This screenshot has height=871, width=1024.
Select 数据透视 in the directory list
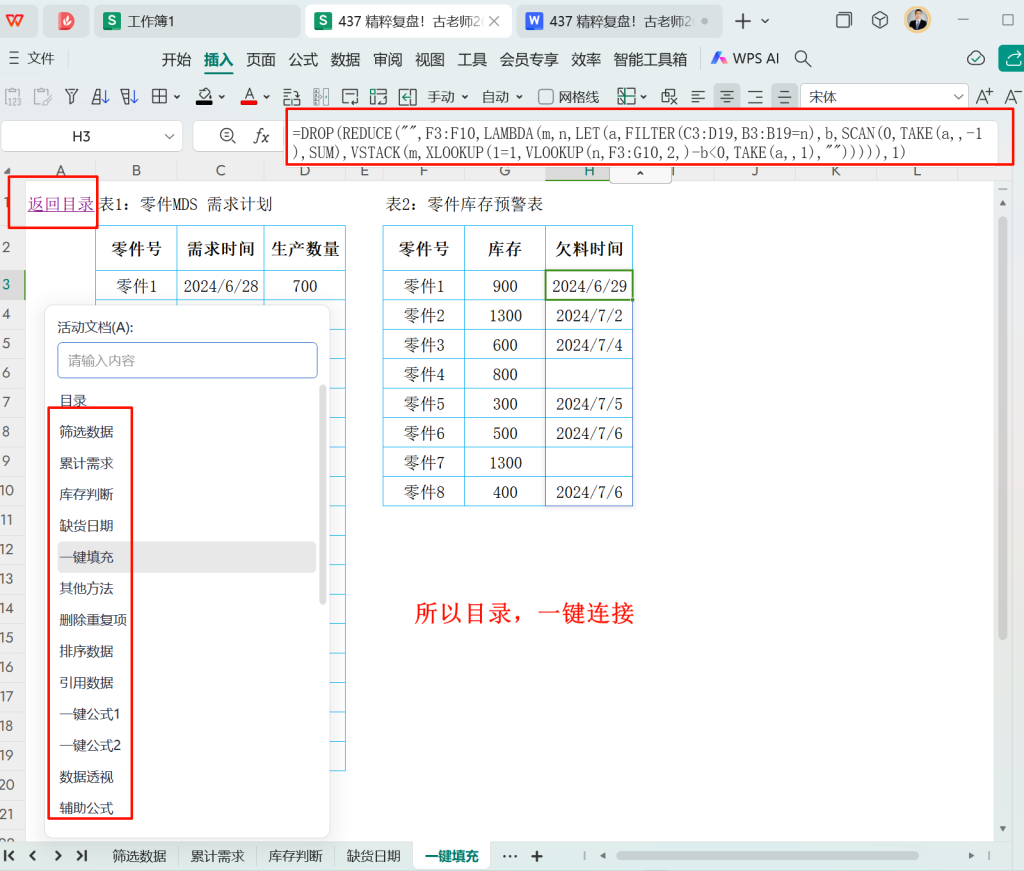(86, 776)
